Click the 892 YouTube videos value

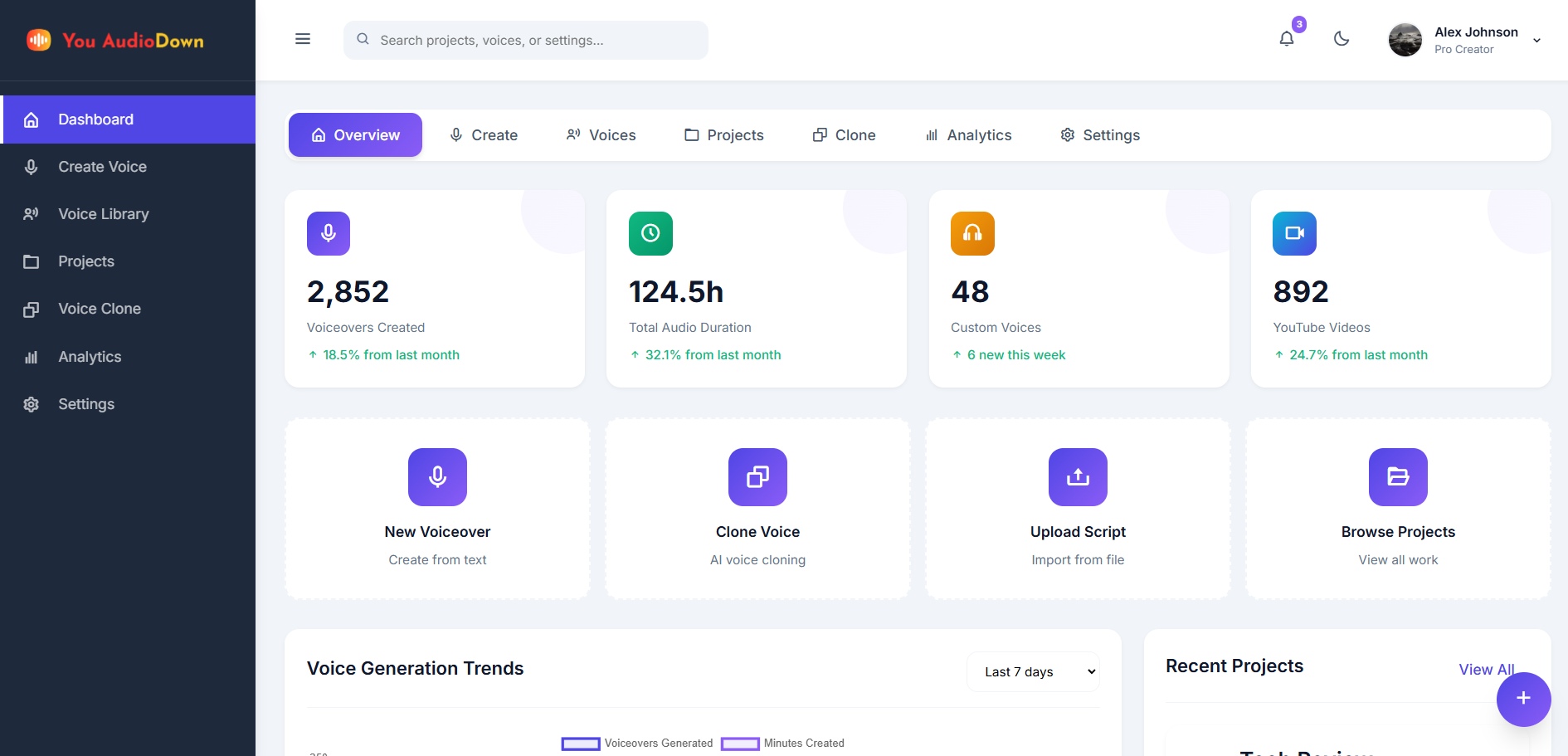click(1301, 292)
